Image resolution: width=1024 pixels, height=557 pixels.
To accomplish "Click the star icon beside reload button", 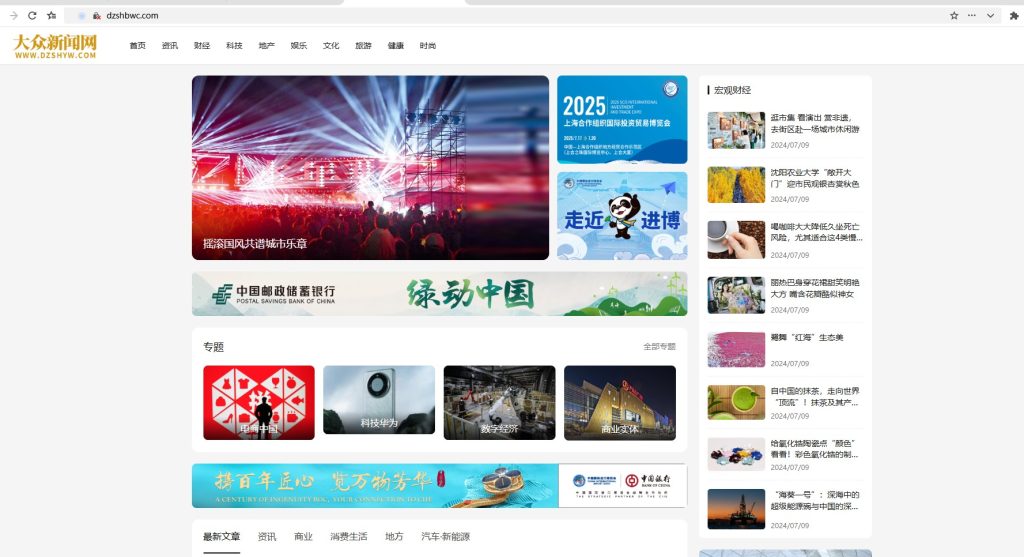I will [52, 15].
